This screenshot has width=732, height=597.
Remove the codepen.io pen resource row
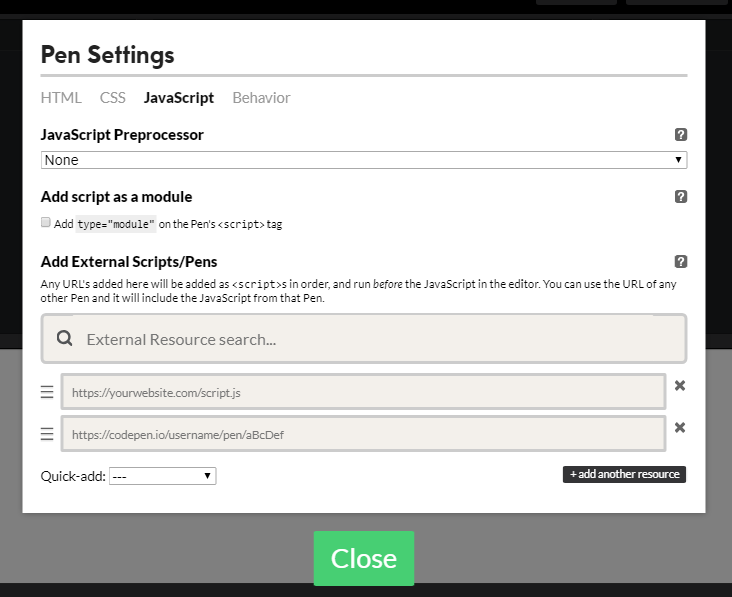pos(680,428)
